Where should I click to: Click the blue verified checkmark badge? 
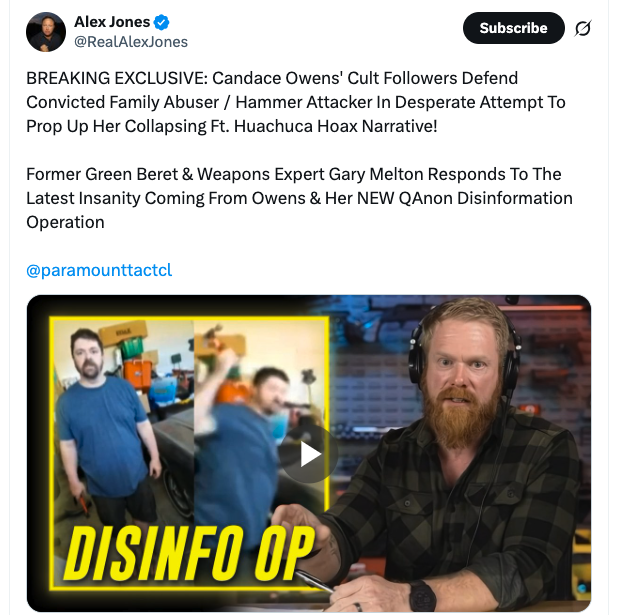point(161,22)
